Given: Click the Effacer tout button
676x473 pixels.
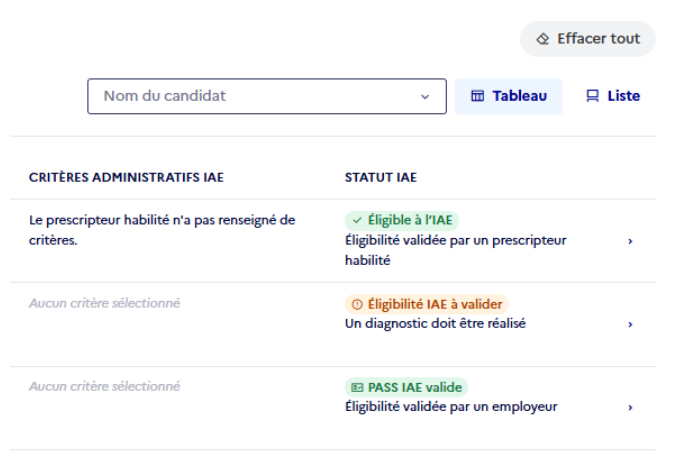Looking at the screenshot, I should coord(588,39).
